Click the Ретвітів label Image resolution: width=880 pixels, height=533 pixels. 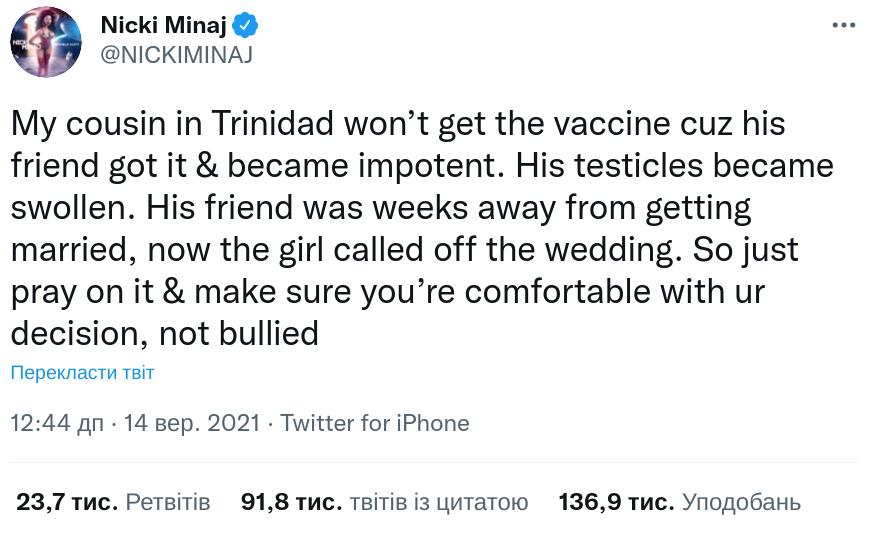click(168, 501)
